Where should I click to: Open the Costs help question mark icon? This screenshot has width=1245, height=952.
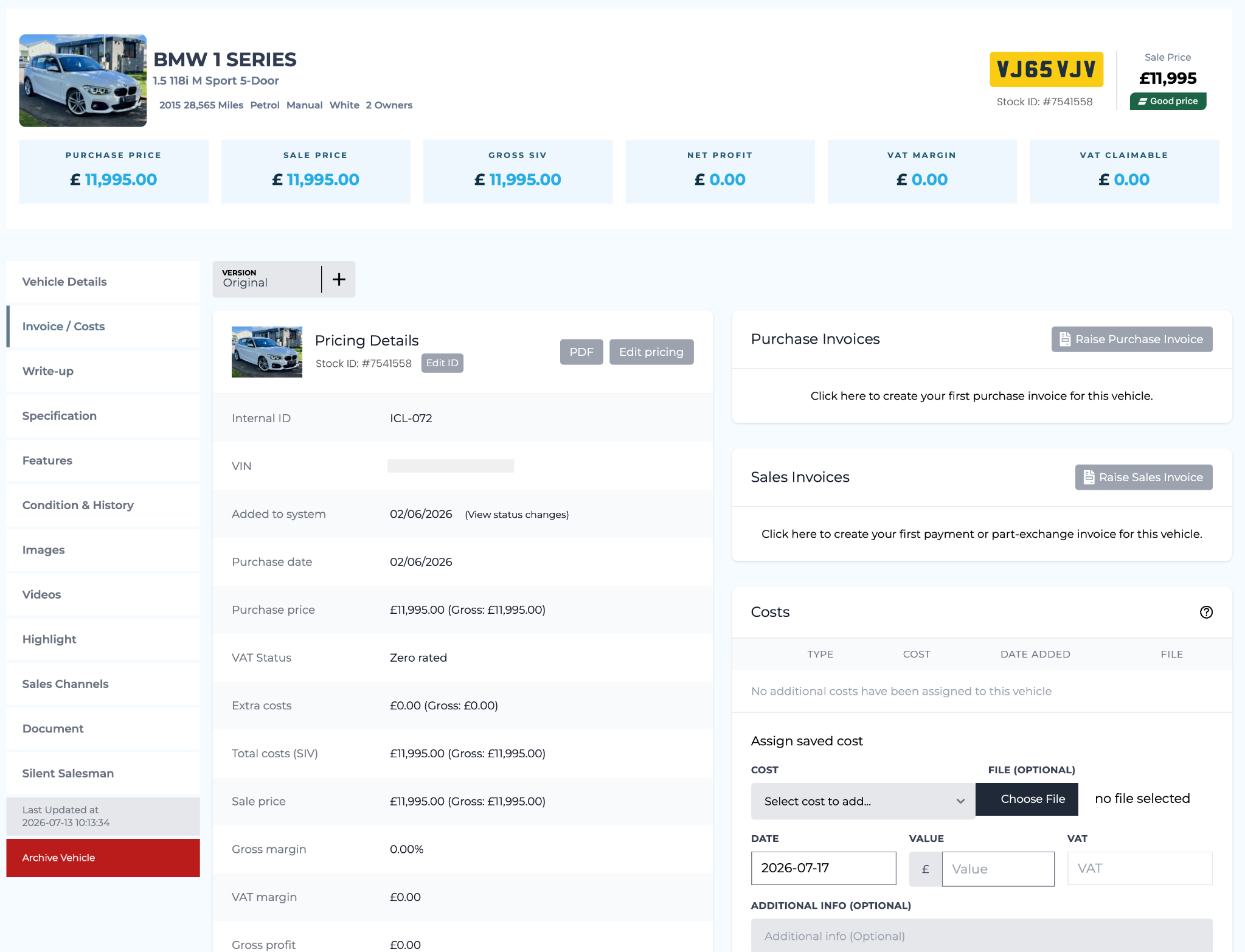[x=1206, y=612]
